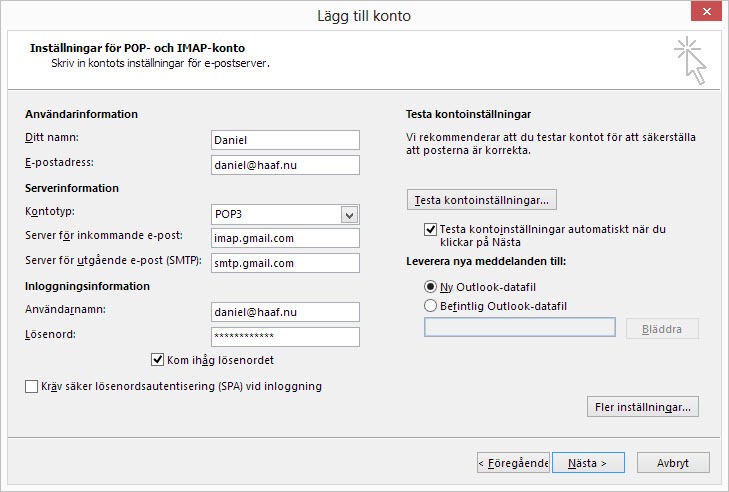Select Ny Outlook-datafil radio option
The height and width of the screenshot is (492, 729).
pyautogui.click(x=431, y=287)
